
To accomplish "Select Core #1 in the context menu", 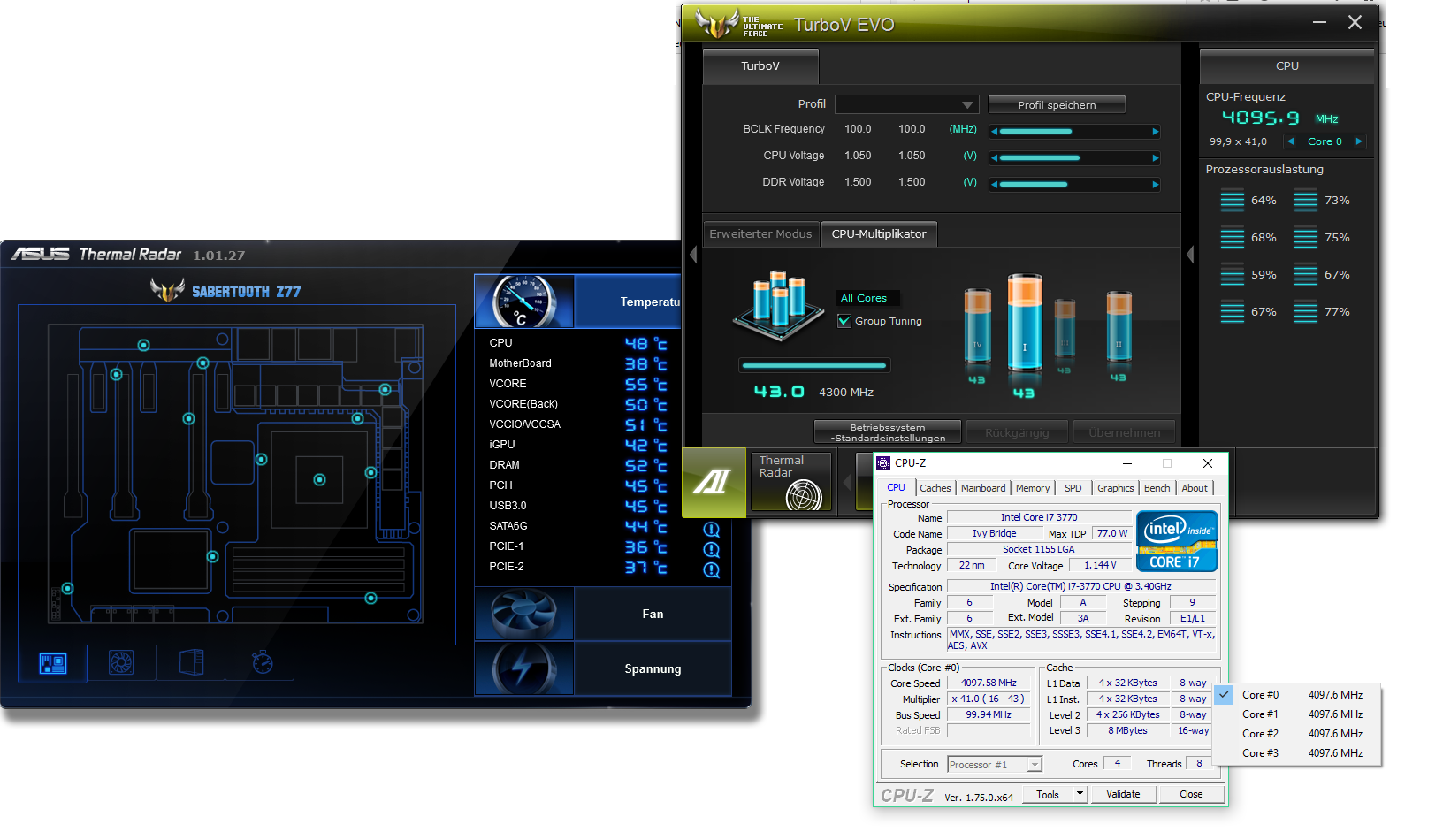I will coord(1298,714).
